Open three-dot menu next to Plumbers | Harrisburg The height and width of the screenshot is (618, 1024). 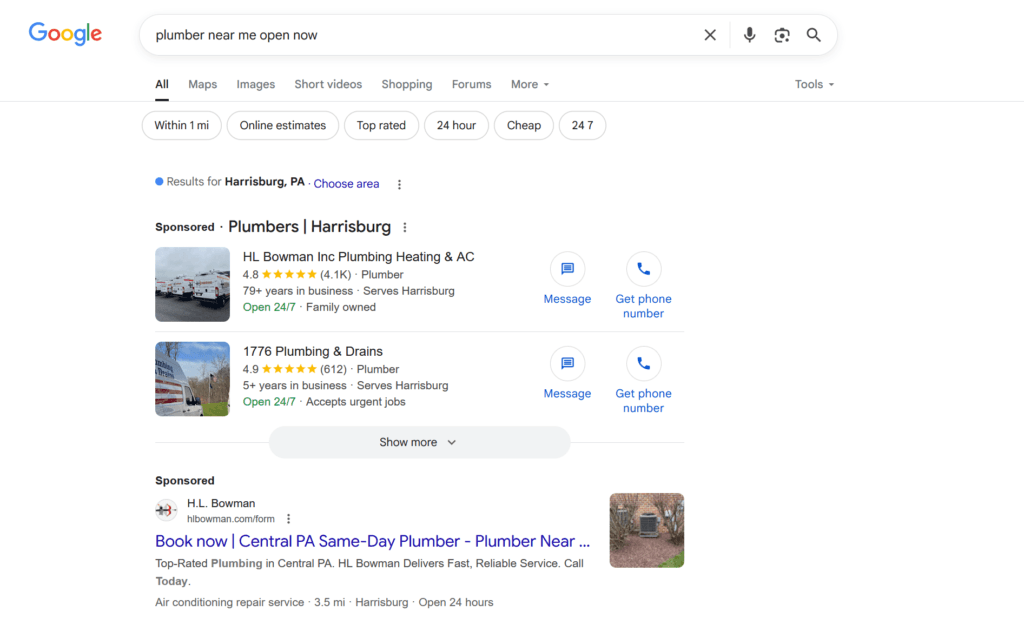tap(405, 227)
